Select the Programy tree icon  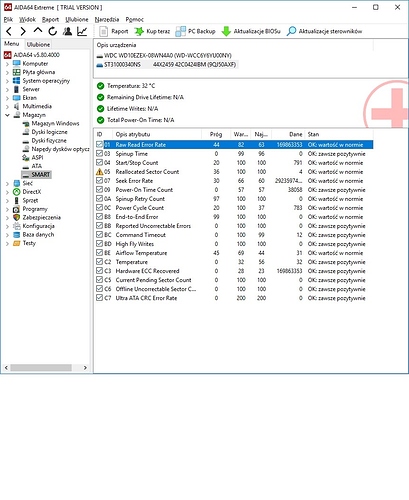pos(17,209)
